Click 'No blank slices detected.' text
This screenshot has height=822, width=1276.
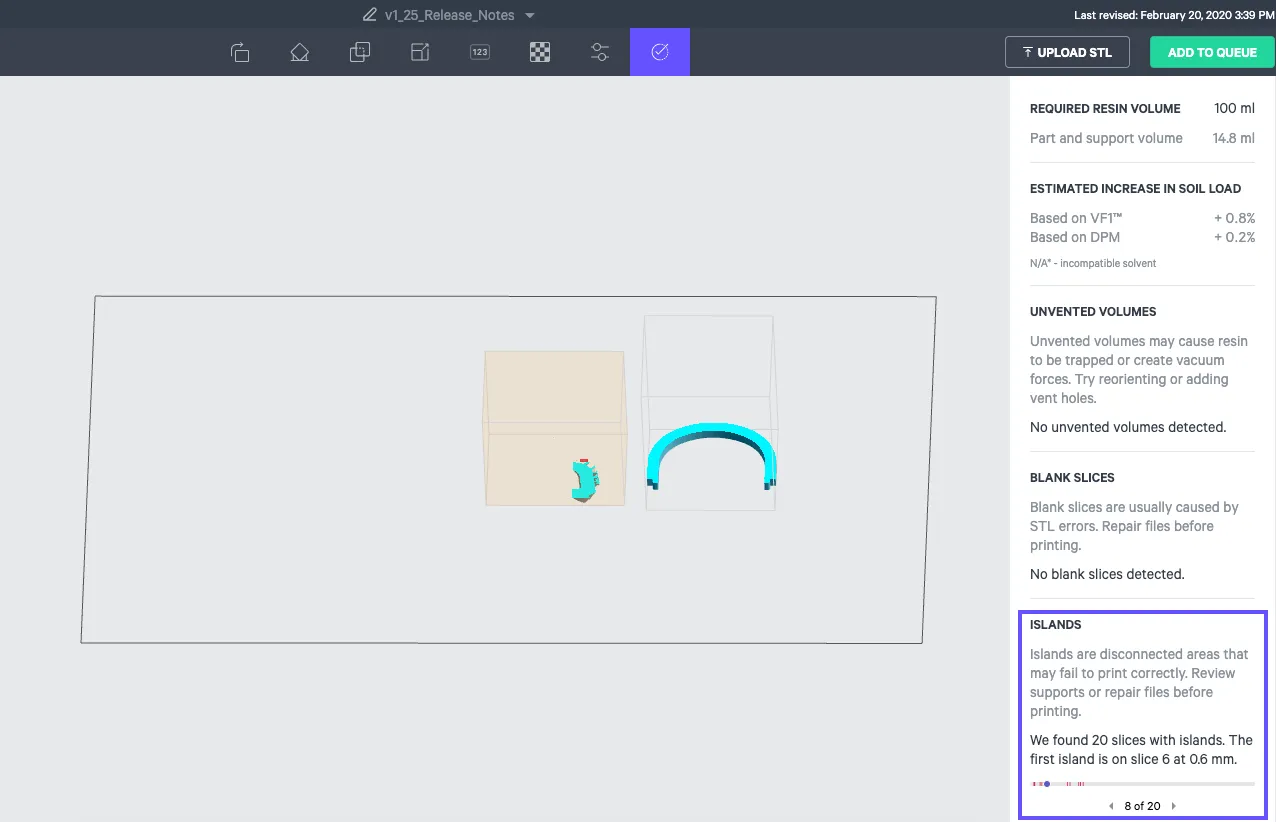tap(1107, 574)
